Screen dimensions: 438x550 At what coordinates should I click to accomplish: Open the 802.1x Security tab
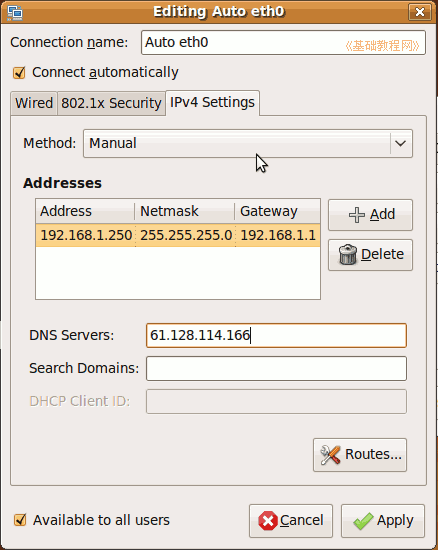pyautogui.click(x=112, y=103)
